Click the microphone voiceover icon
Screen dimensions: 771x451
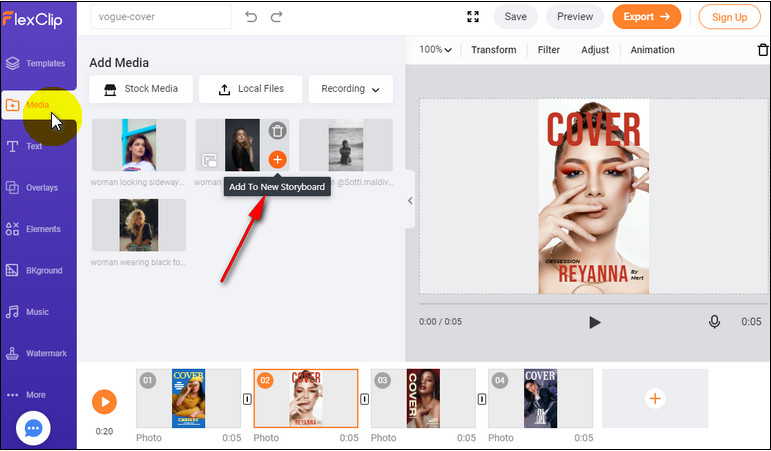pos(714,322)
